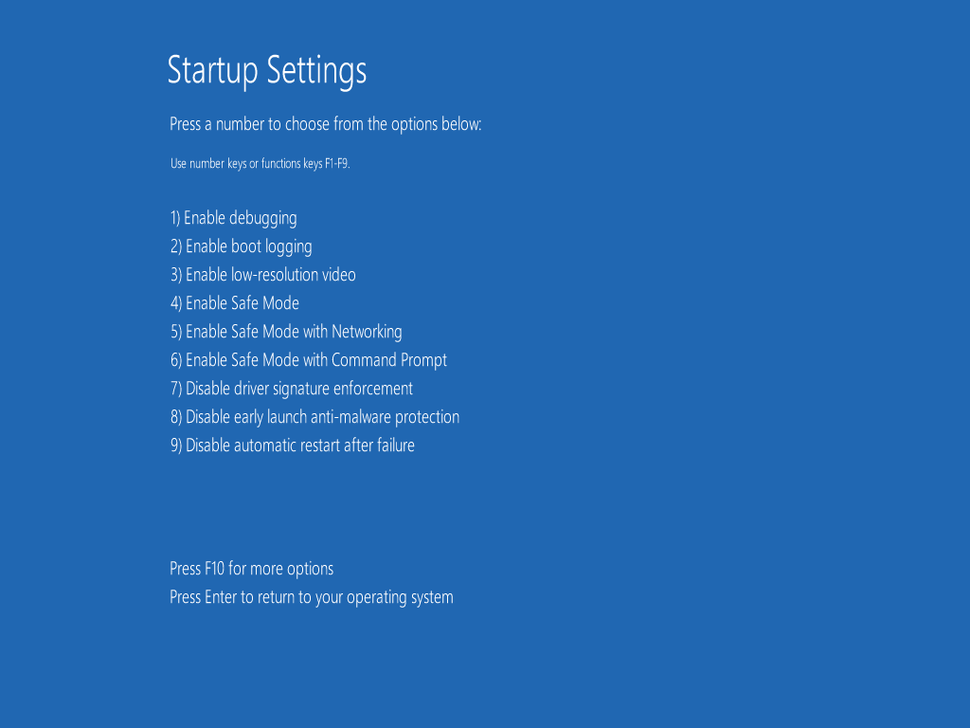Click the number 5 prefix label
Image resolution: width=970 pixels, height=728 pixels.
click(174, 331)
